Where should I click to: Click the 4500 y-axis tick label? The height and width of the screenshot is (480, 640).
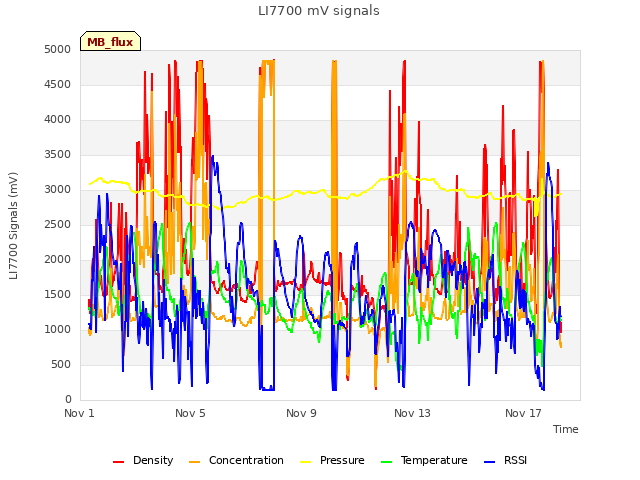click(58, 84)
